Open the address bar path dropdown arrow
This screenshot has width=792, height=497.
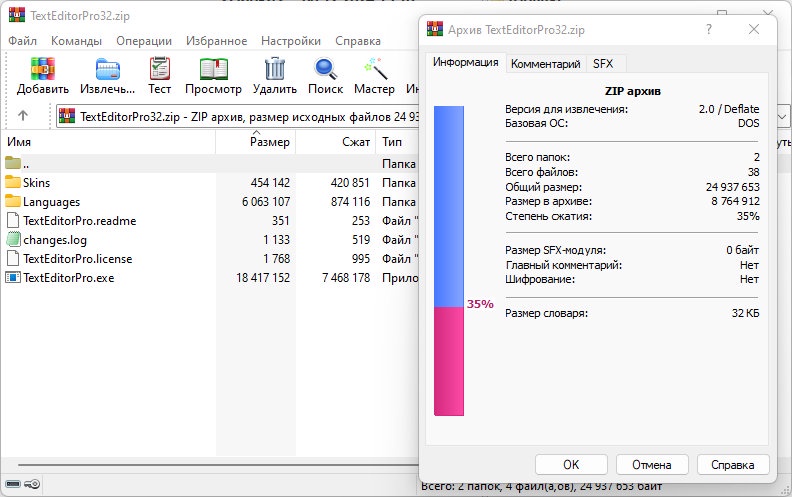782,117
